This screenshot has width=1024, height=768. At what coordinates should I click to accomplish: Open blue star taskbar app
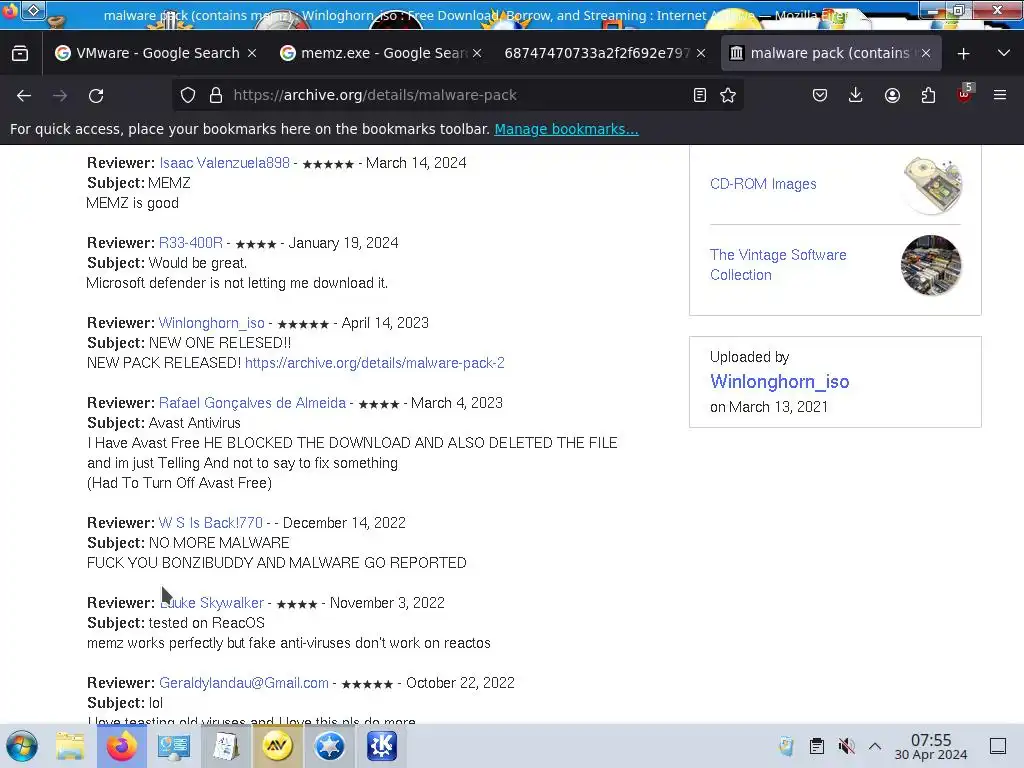pyautogui.click(x=330, y=746)
